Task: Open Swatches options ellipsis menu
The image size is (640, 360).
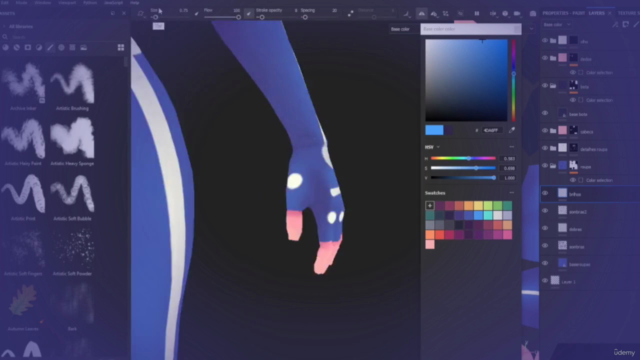Action: [512, 193]
